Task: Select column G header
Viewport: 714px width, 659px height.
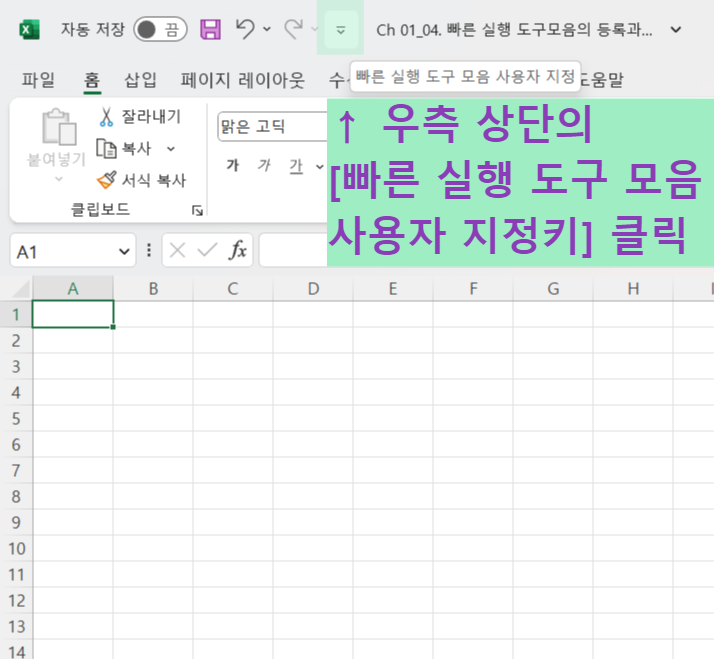Action: 553,289
